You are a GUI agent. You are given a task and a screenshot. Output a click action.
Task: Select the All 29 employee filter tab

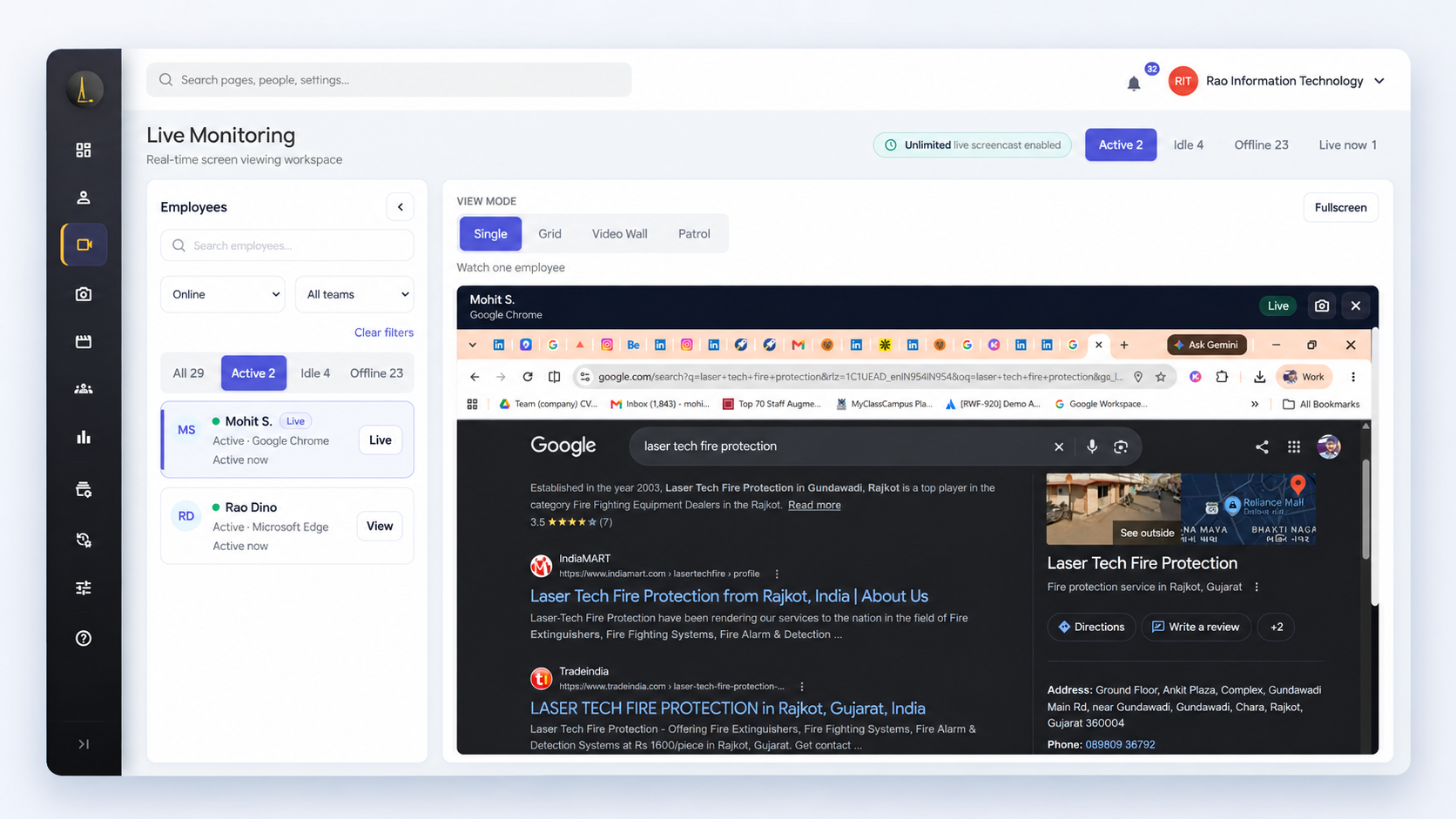coord(188,373)
